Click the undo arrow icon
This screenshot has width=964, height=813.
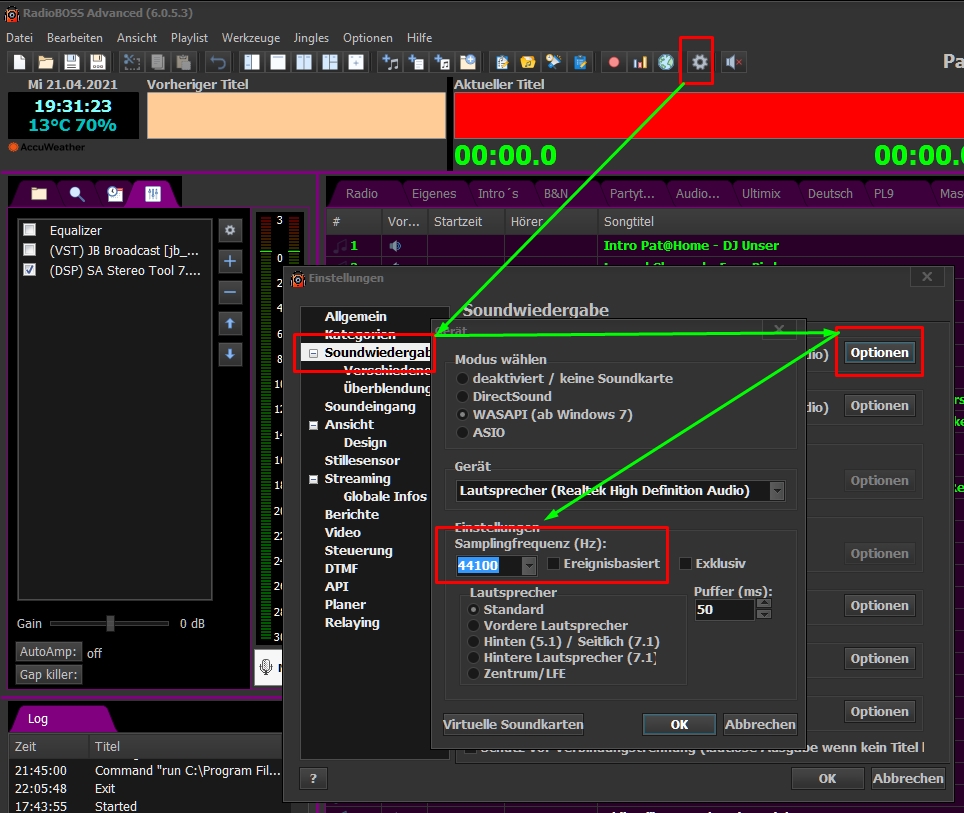(x=218, y=62)
